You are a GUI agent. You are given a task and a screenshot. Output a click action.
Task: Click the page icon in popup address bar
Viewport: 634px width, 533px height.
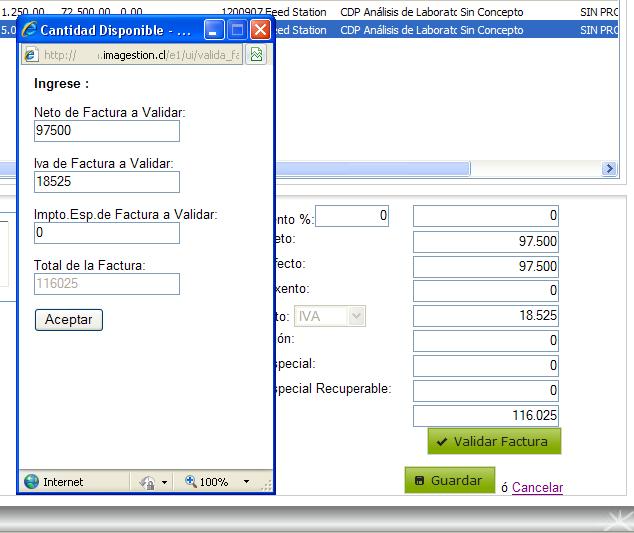[x=31, y=55]
